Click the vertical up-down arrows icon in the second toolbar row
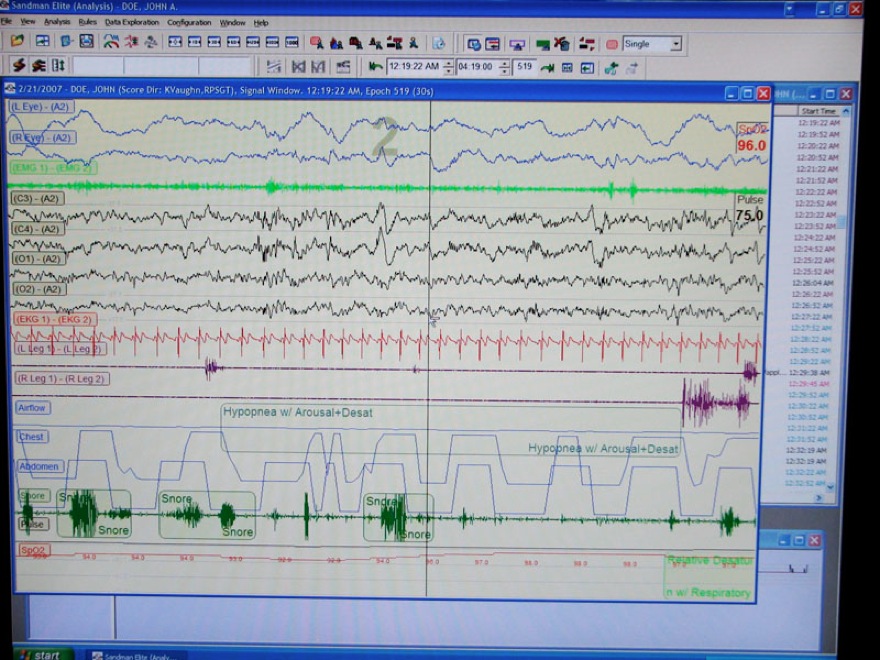 click(59, 66)
